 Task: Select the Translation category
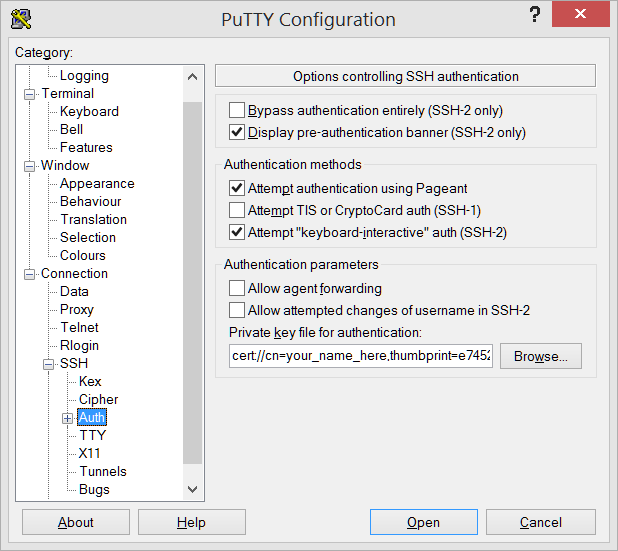click(x=94, y=220)
